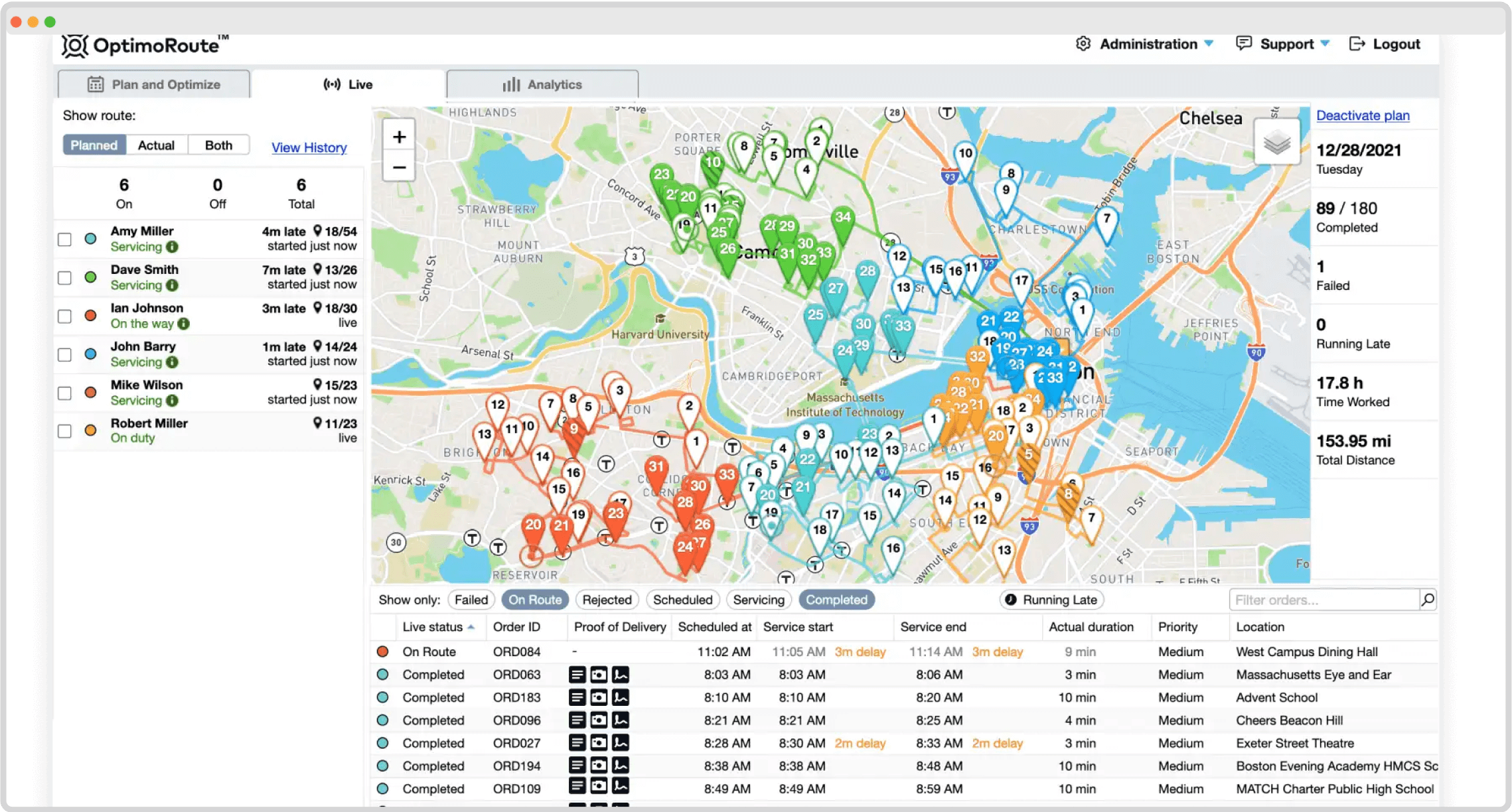Screen dimensions: 1512x812
Task: Open Amy Miller's servicing info icon
Action: [172, 247]
